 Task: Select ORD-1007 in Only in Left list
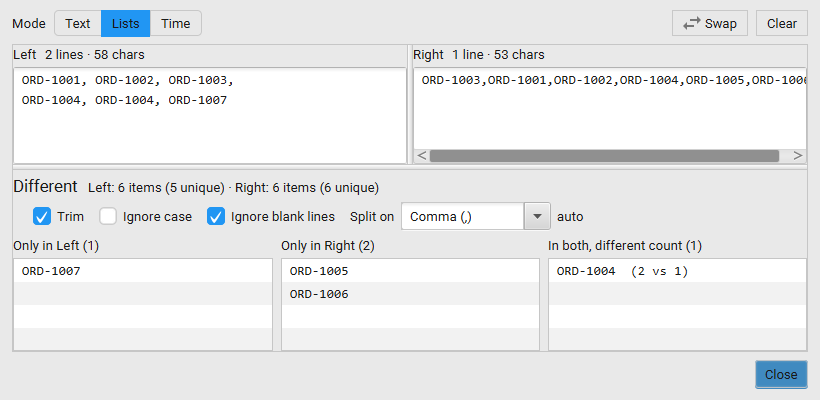[x=143, y=271]
